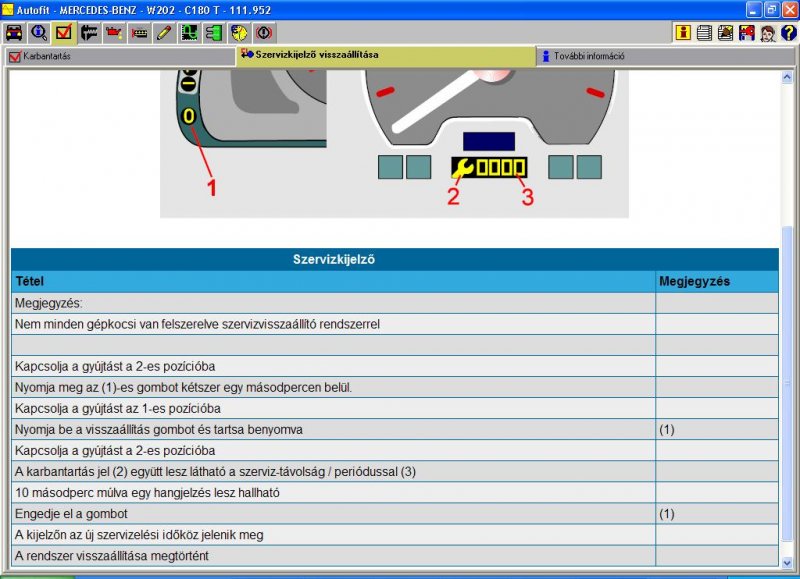Click the yellow information 'i' icon
This screenshot has height=579, width=800.
(683, 33)
